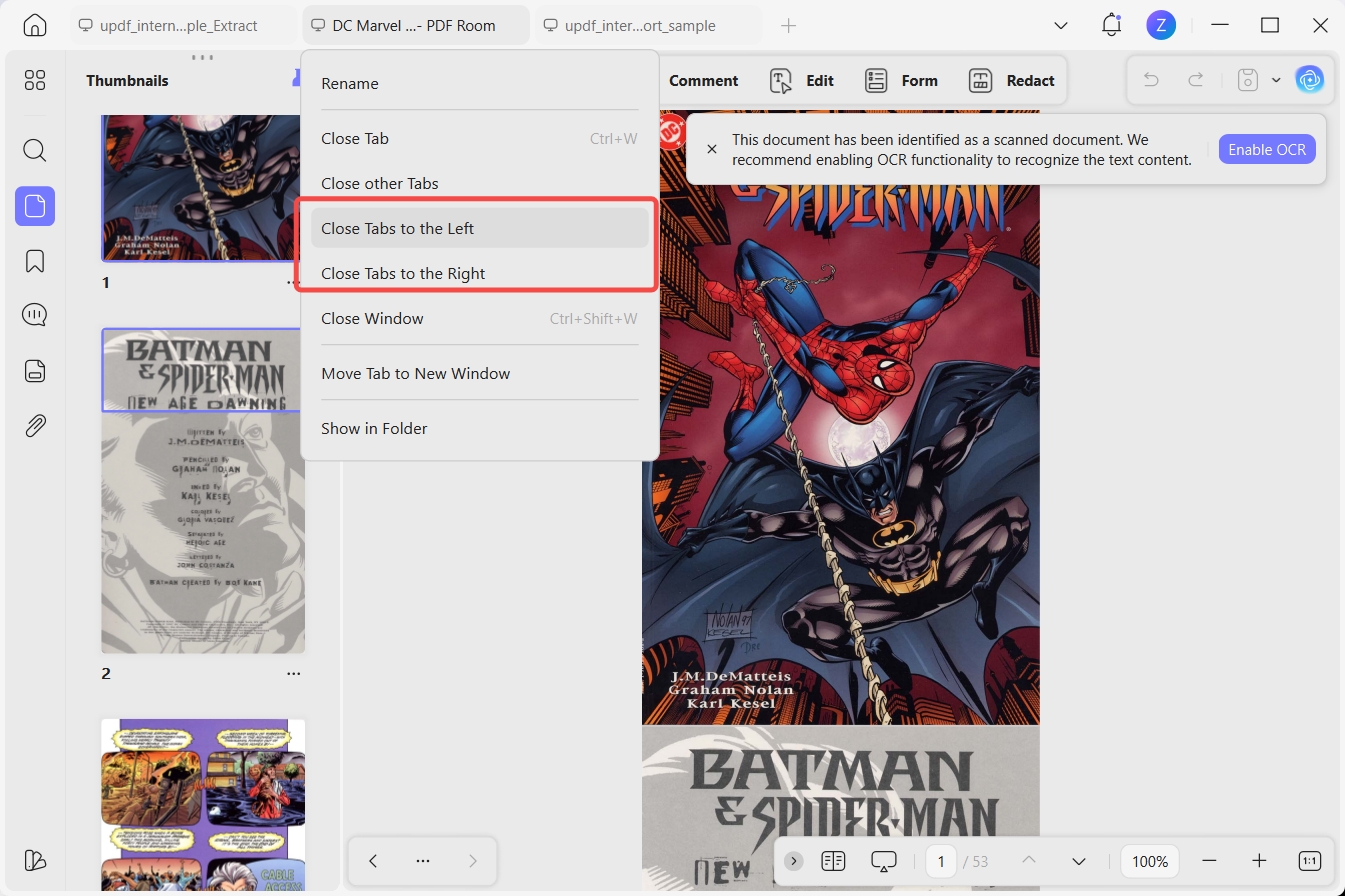Select the third page comic panels thumbnail

click(x=203, y=805)
